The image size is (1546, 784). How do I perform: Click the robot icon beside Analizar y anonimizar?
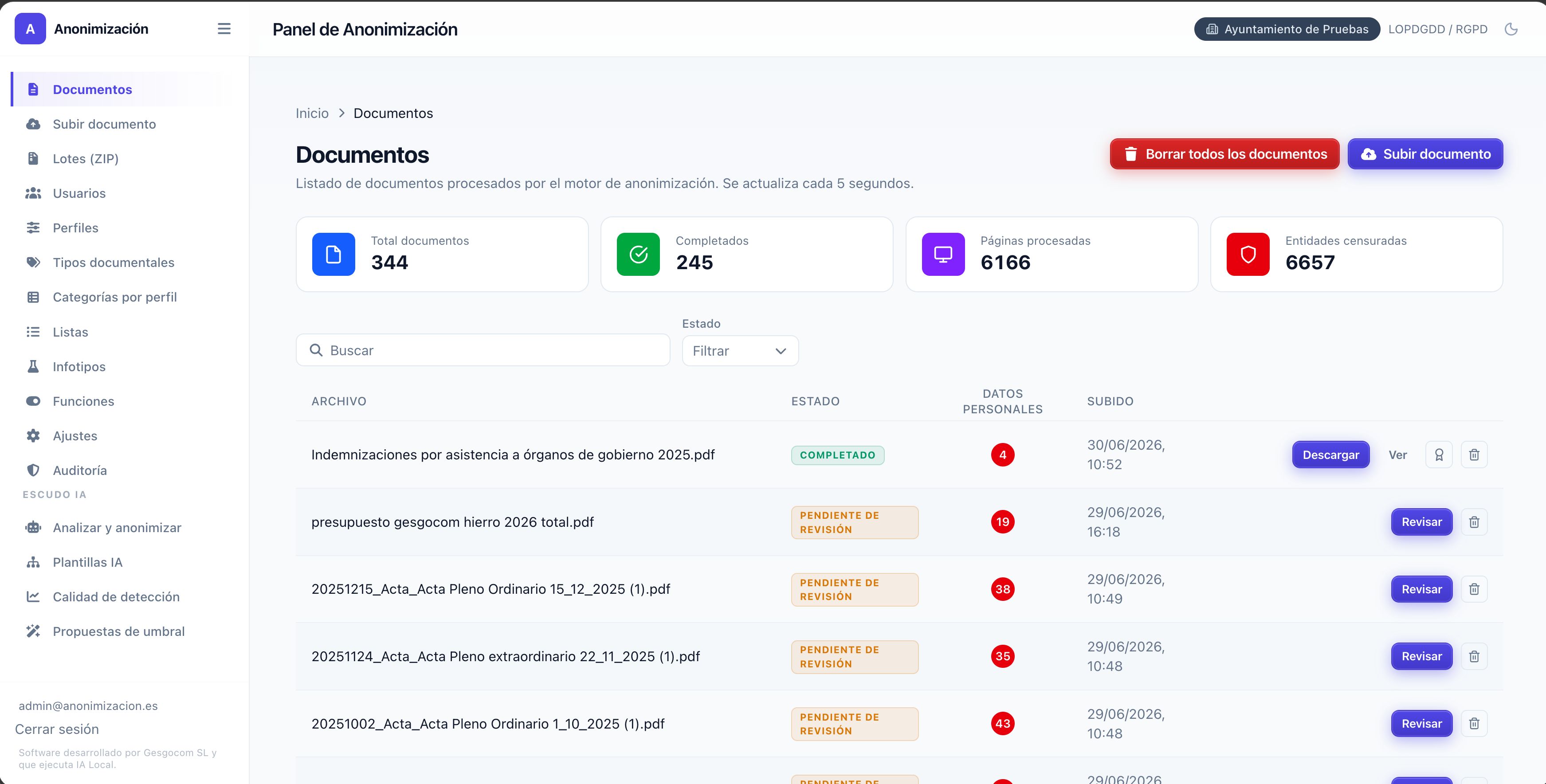point(33,528)
